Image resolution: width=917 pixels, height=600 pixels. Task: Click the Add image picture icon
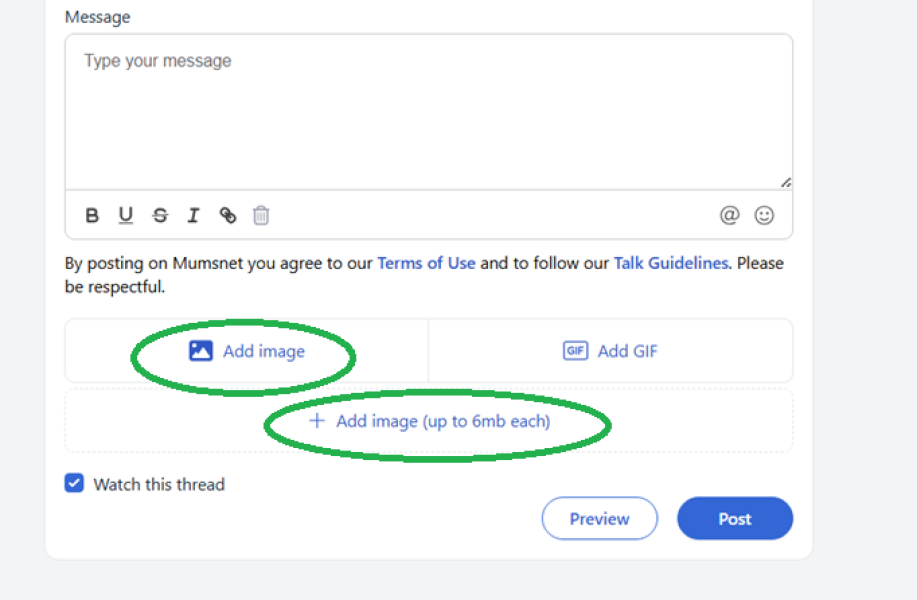coord(201,351)
